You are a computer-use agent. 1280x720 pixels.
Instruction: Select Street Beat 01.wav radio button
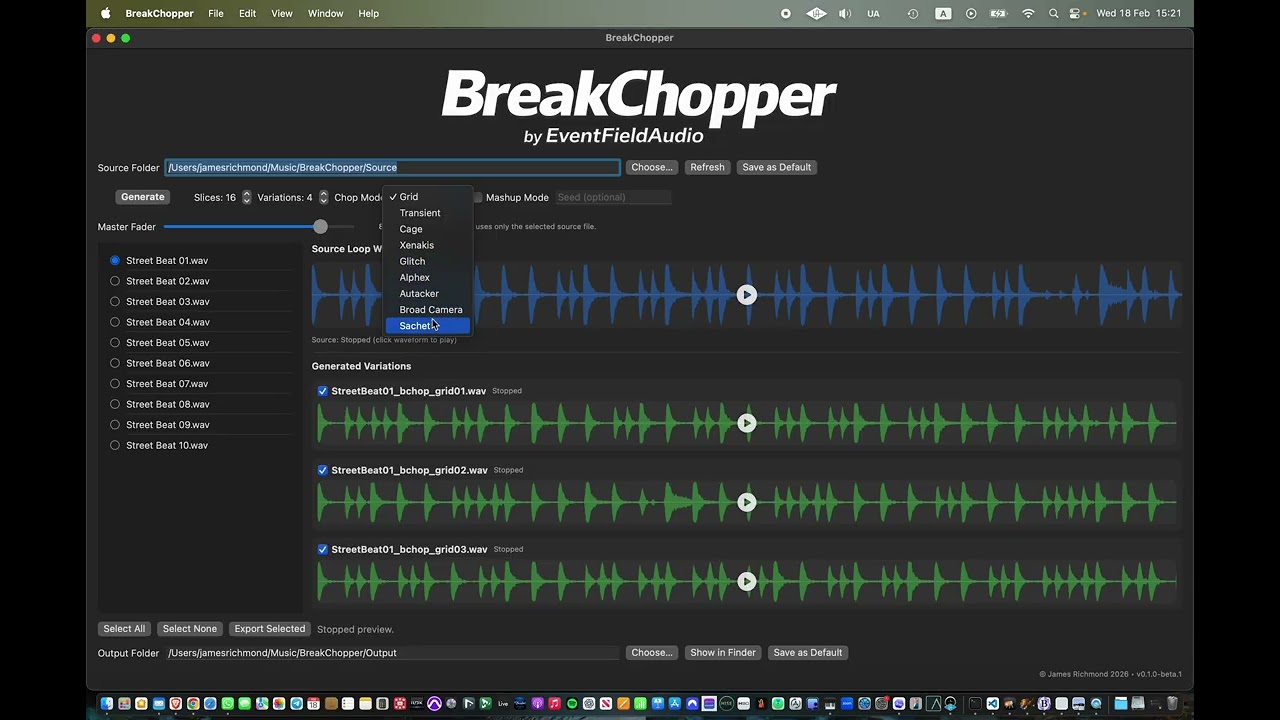(x=115, y=261)
